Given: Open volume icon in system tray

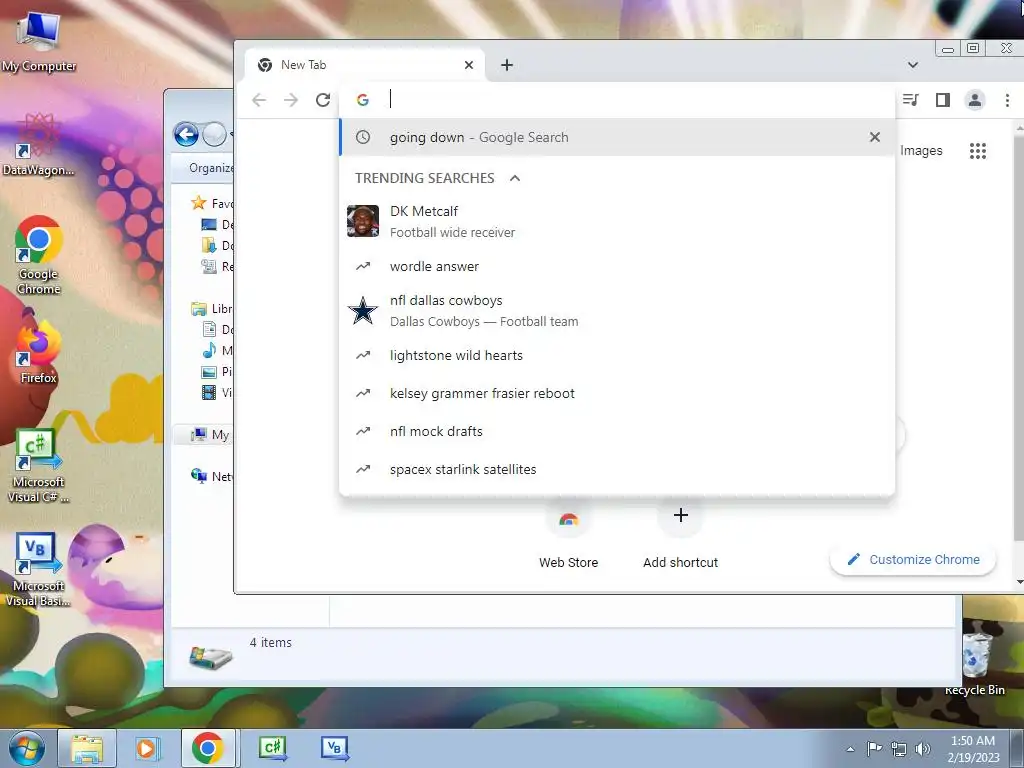Looking at the screenshot, I should point(923,749).
